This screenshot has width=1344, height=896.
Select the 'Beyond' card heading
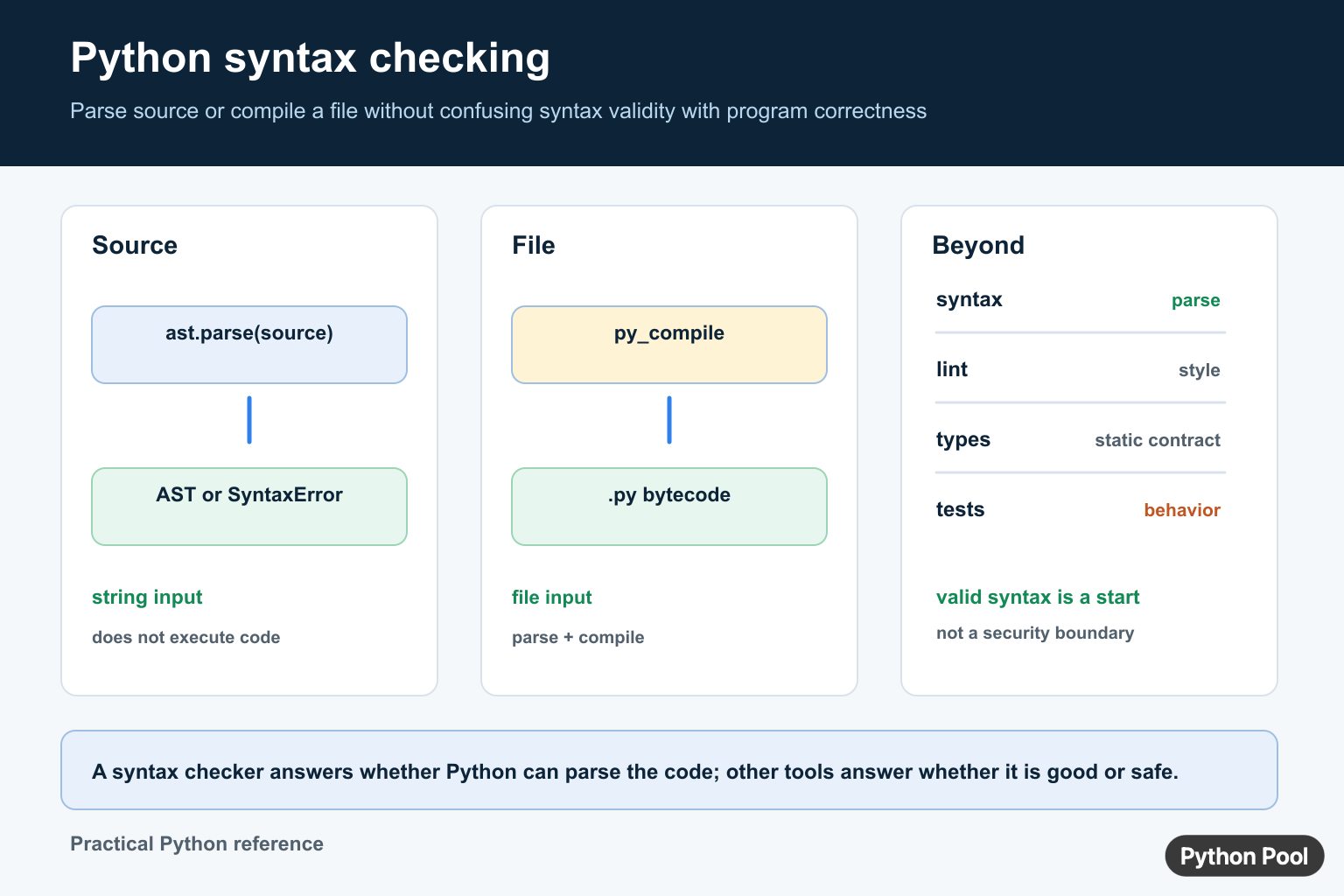pos(978,245)
